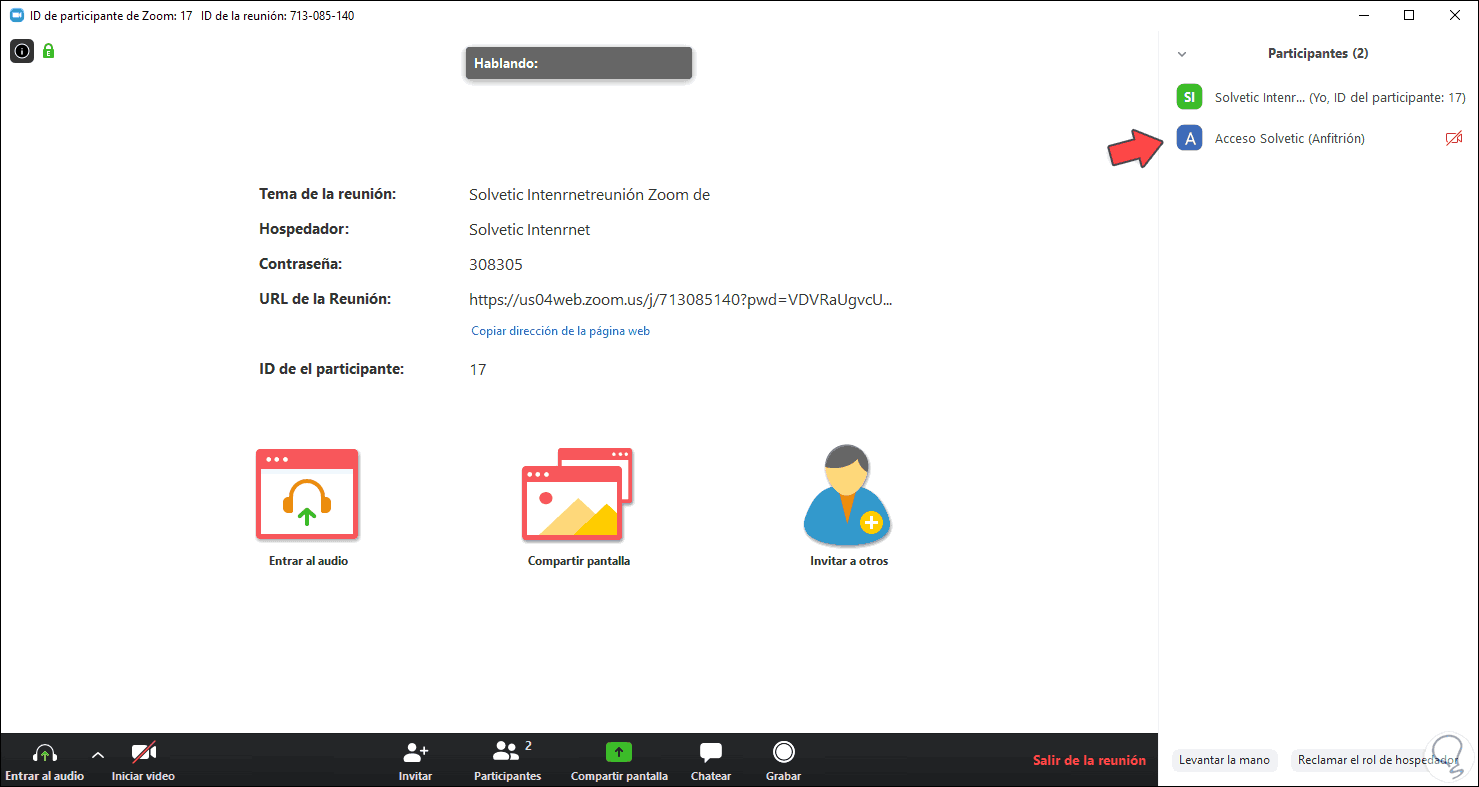Click the Participantes (2) panel title
The image size is (1479, 787).
tap(1318, 54)
